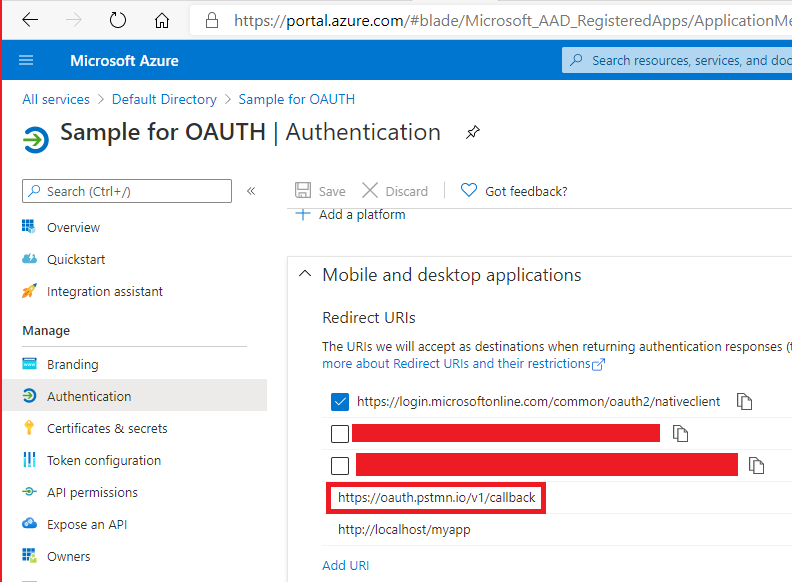Viewport: 792px width, 582px height.
Task: Open the Expose an API menu item
Action: coord(86,524)
